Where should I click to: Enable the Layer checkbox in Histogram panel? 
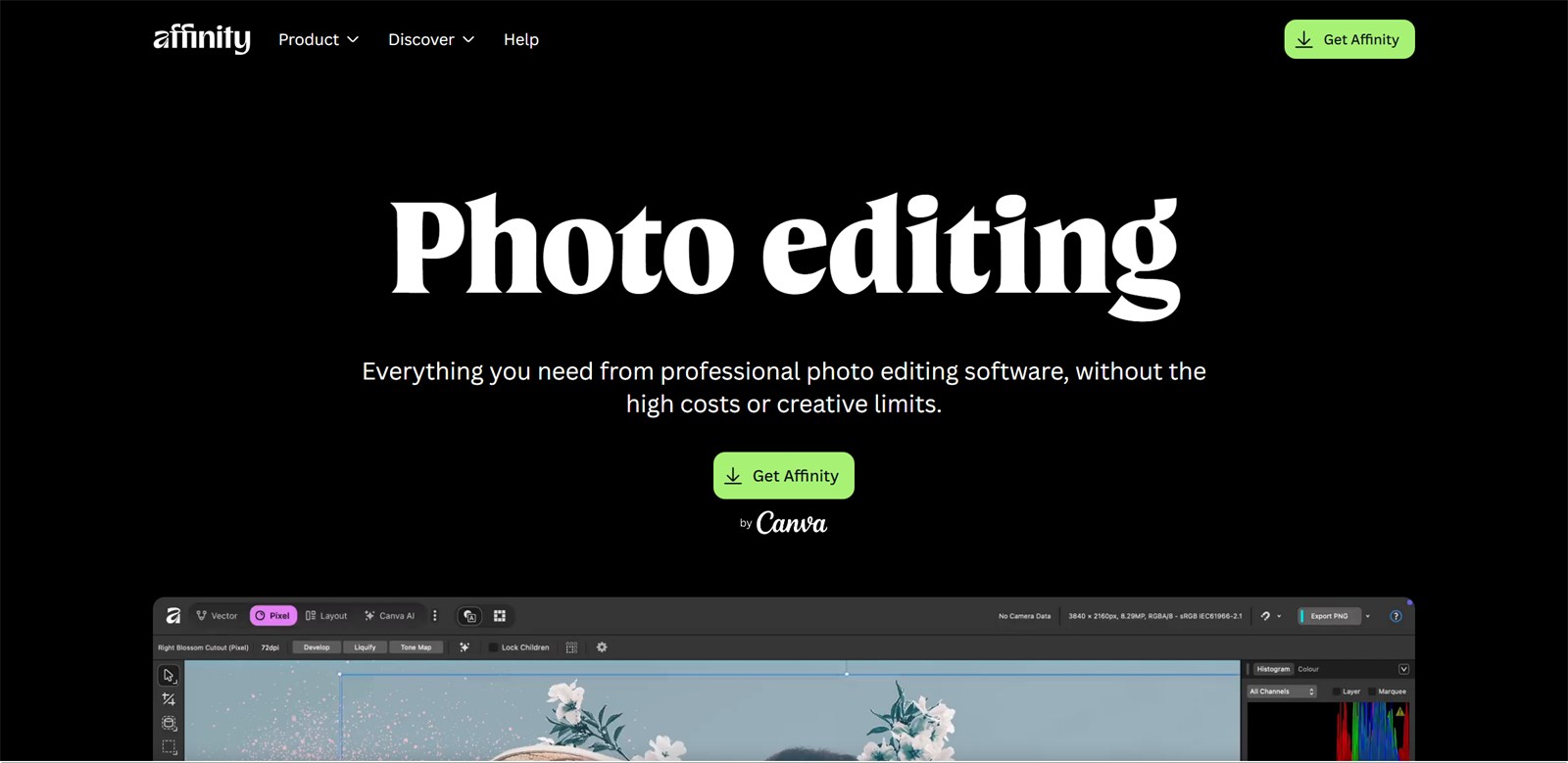[1336, 691]
